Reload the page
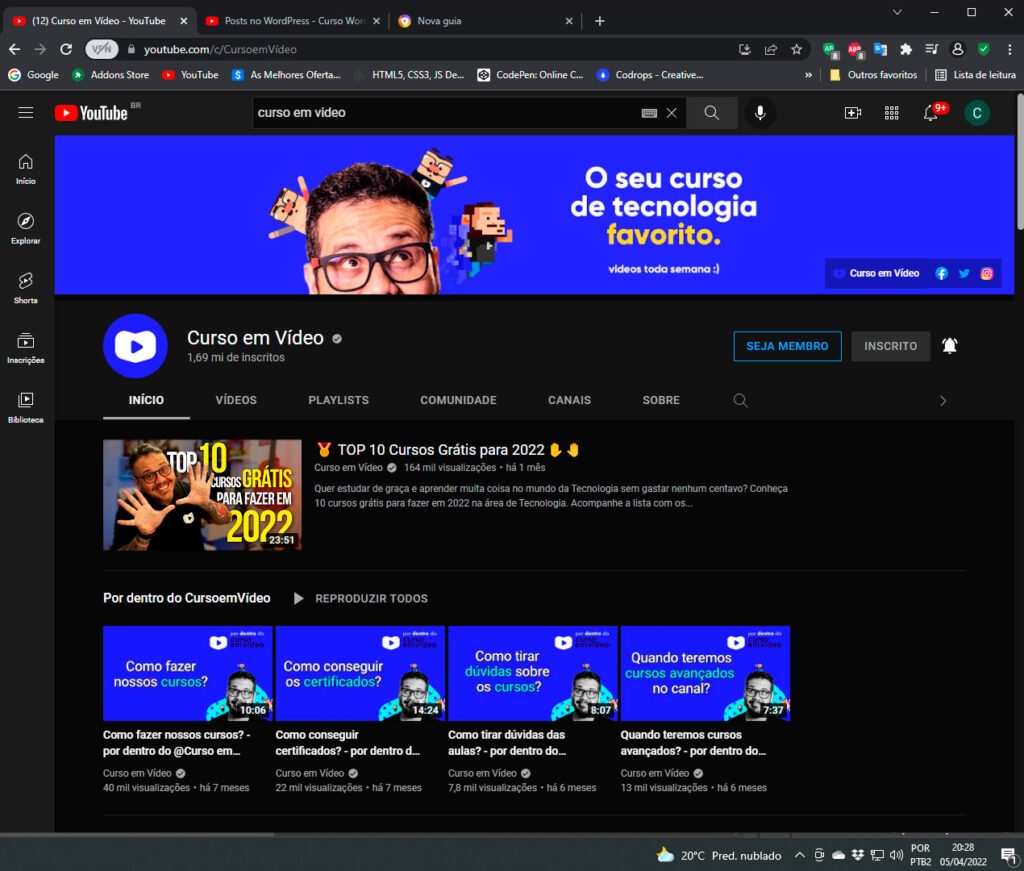1024x871 pixels. click(66, 50)
